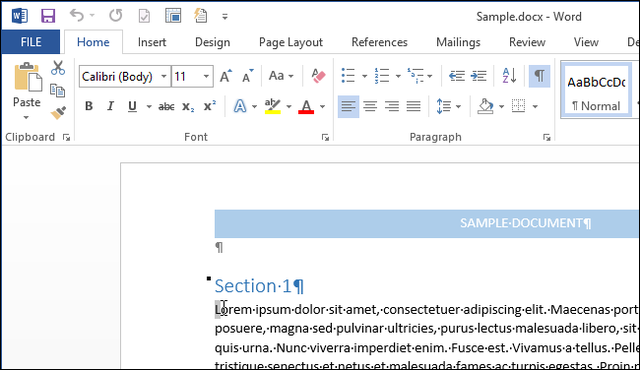The image size is (640, 370).
Task: Click the Word application icon
Action: [19, 16]
